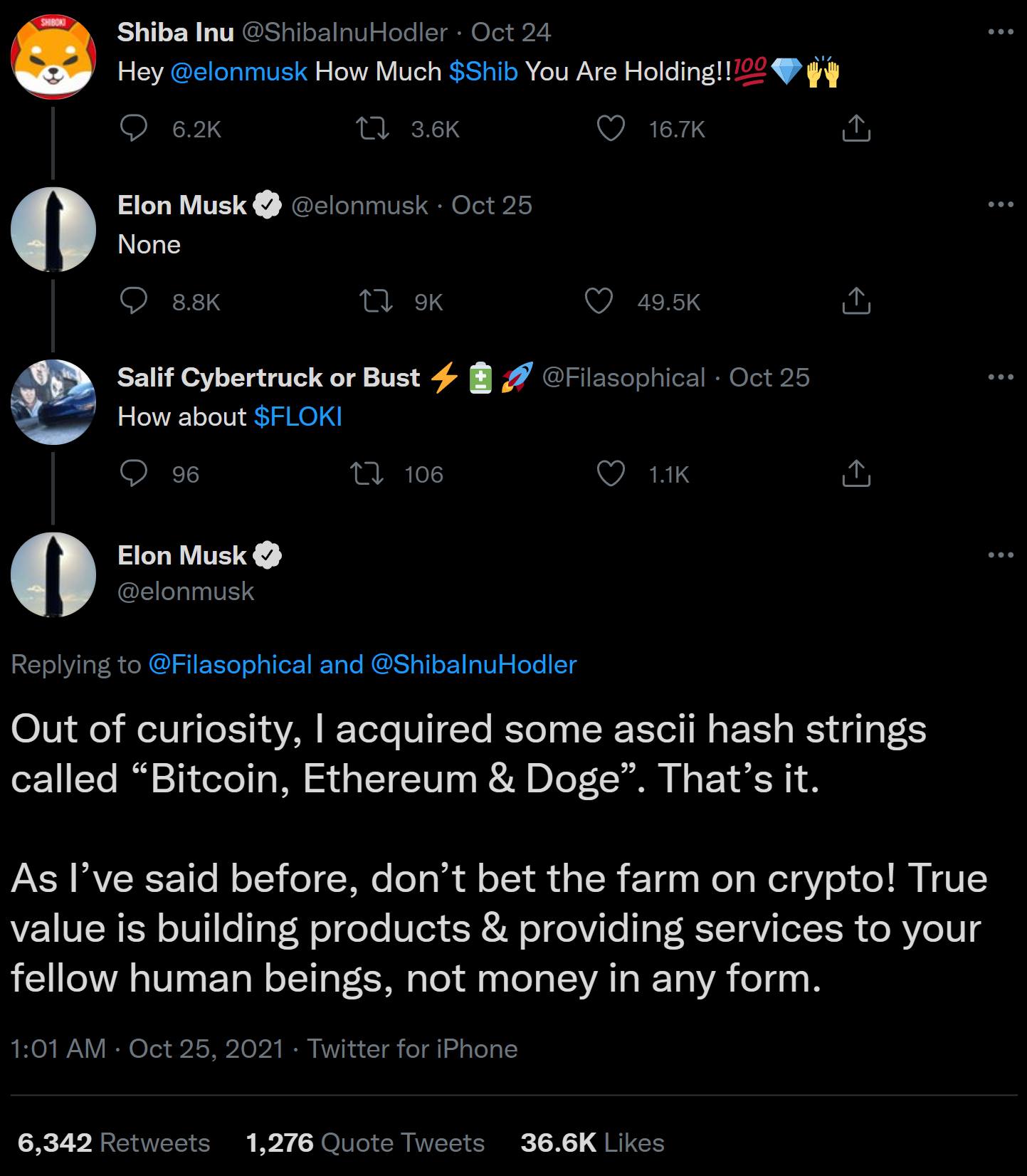Open more options on Salif's tweet

point(1001,377)
